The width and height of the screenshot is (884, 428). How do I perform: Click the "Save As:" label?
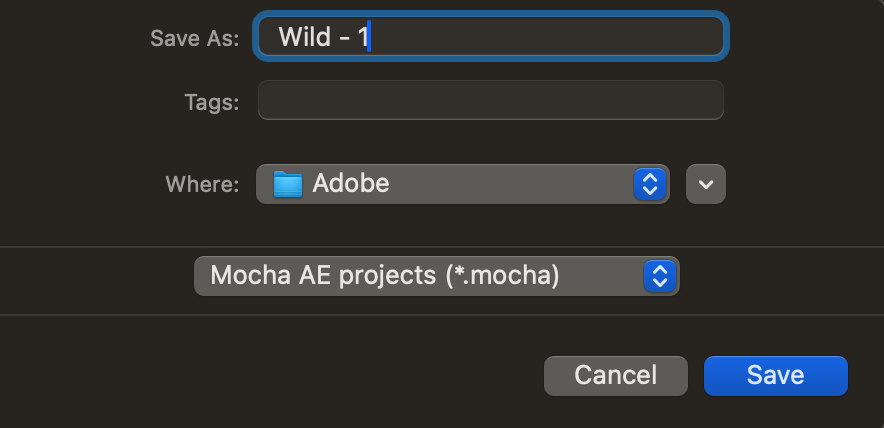(x=194, y=38)
